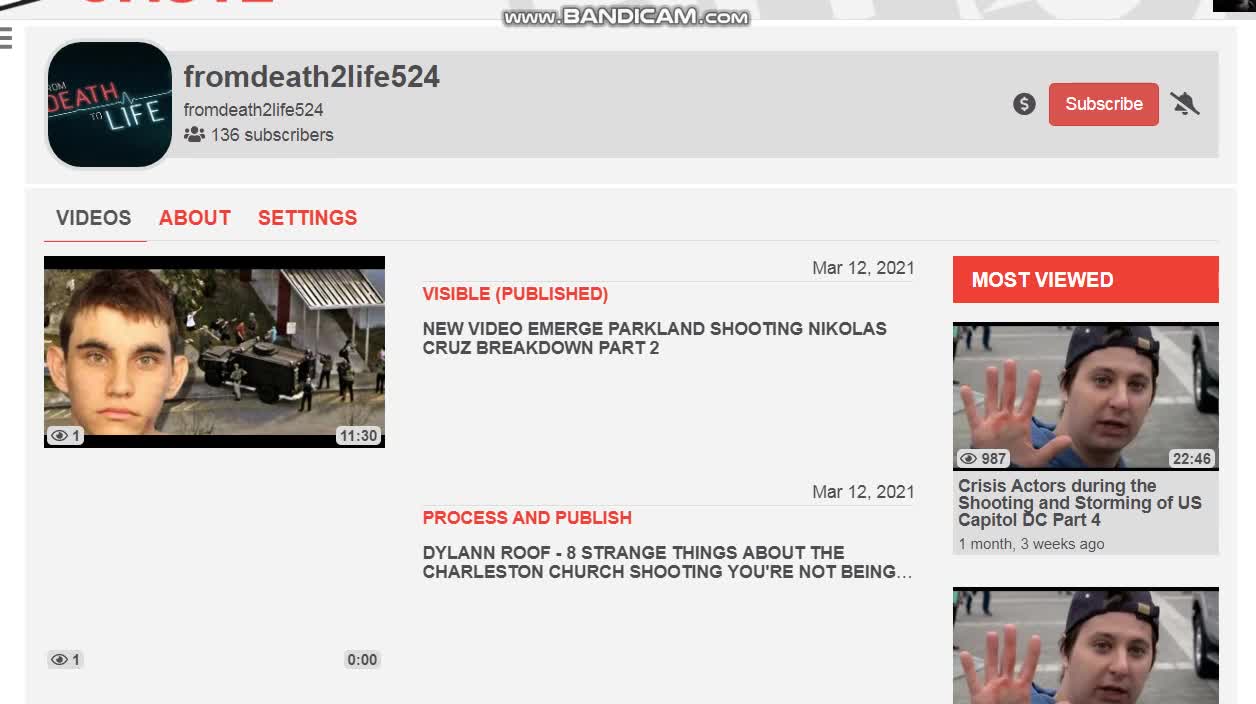
Task: Click the view count eye icon beside 0:00
Action: (59, 660)
